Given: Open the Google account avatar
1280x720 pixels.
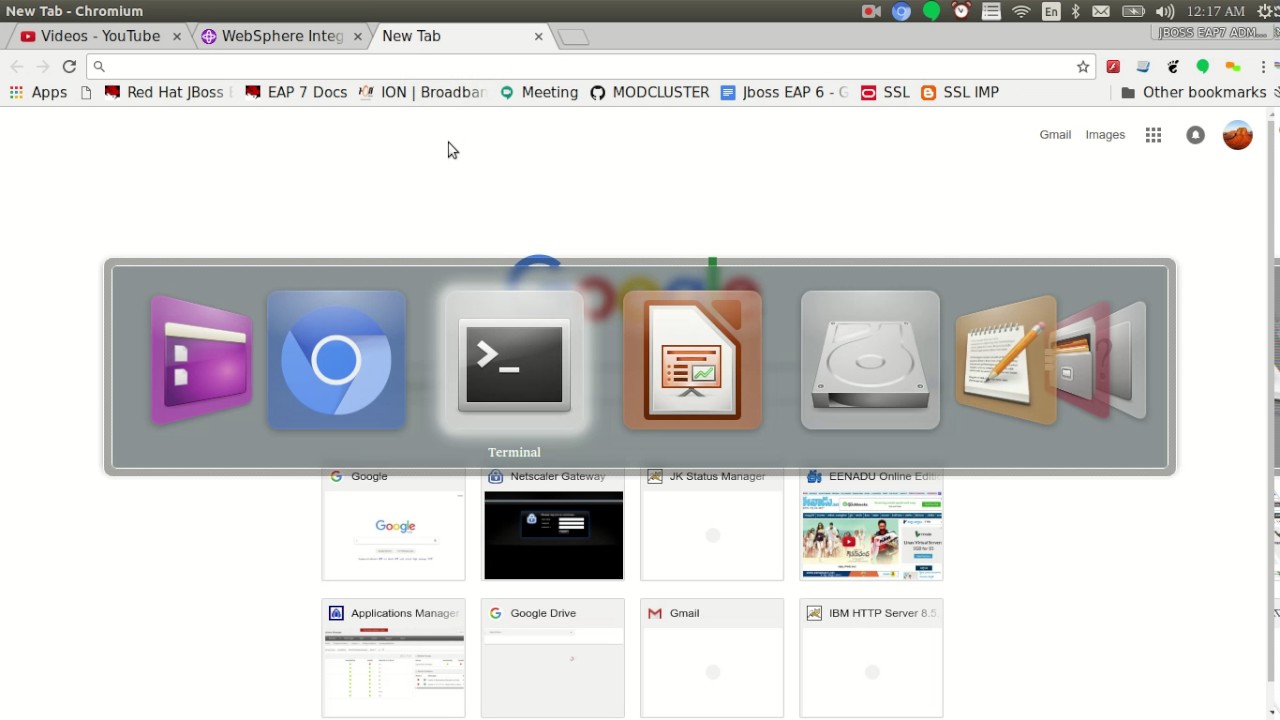Looking at the screenshot, I should click(1237, 135).
